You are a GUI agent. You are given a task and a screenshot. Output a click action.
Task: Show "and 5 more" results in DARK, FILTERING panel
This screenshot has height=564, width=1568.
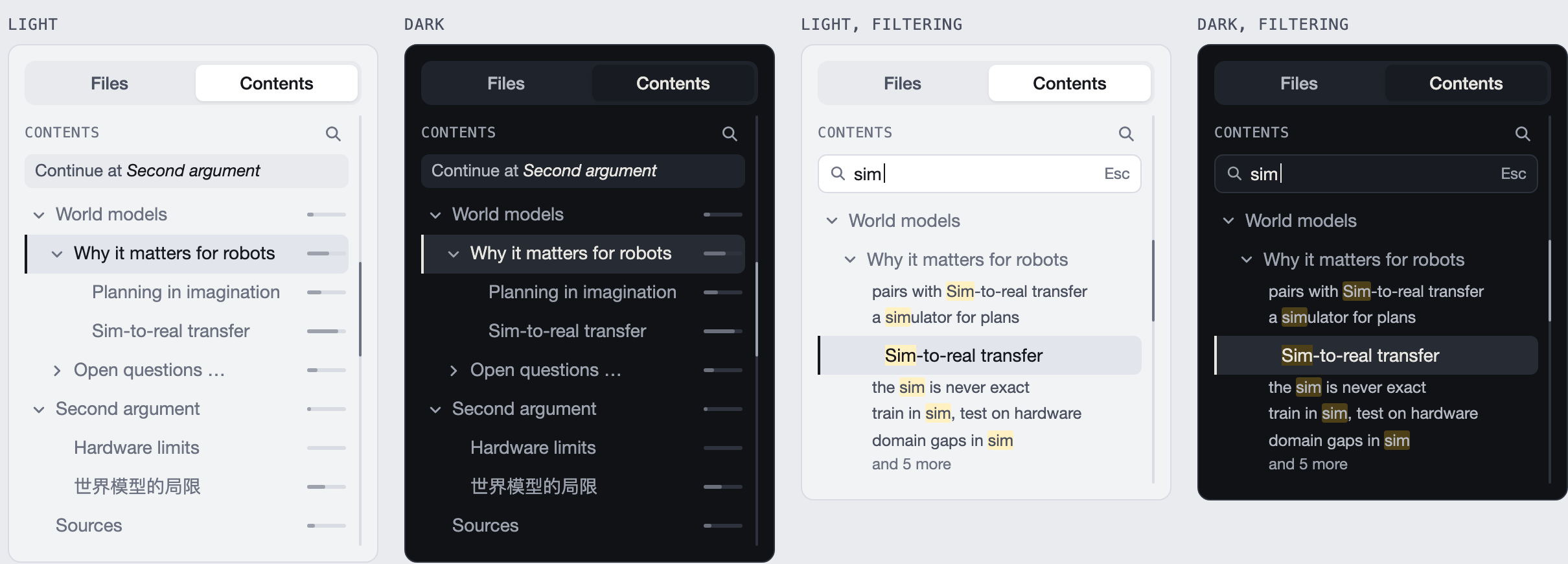pyautogui.click(x=1308, y=464)
